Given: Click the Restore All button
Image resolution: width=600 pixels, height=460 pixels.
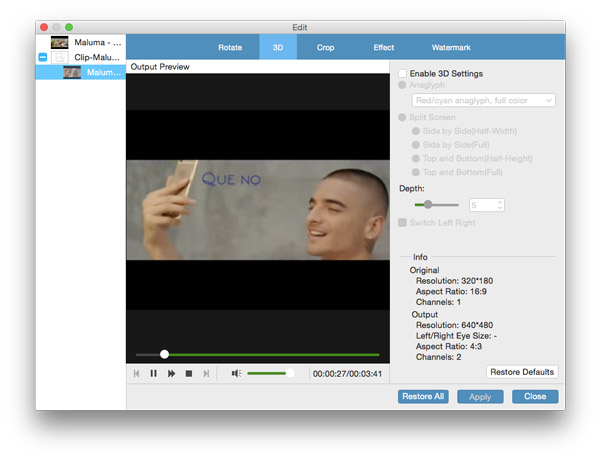Looking at the screenshot, I should (423, 396).
